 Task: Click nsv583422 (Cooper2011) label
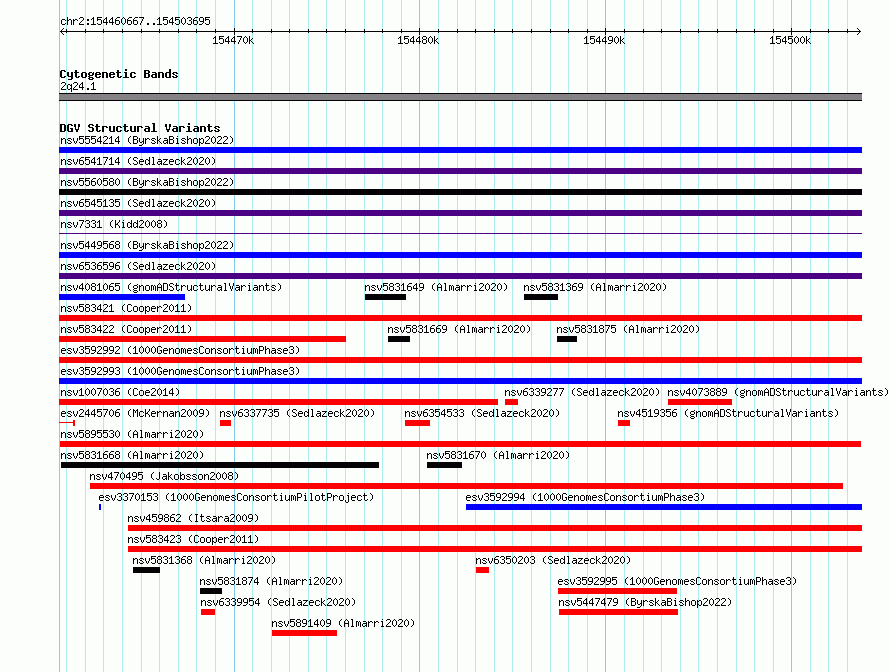126,329
